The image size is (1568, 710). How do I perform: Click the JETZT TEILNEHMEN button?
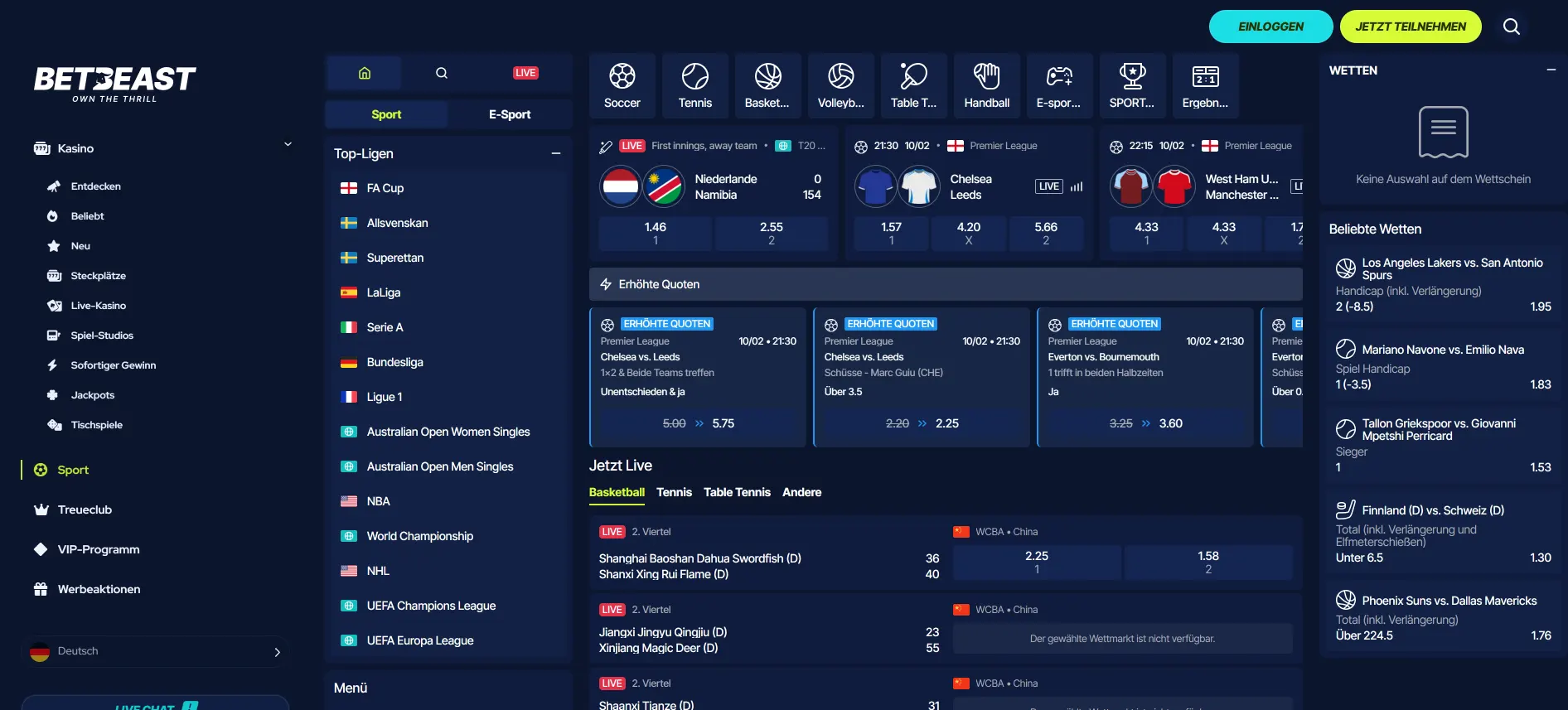click(1411, 27)
